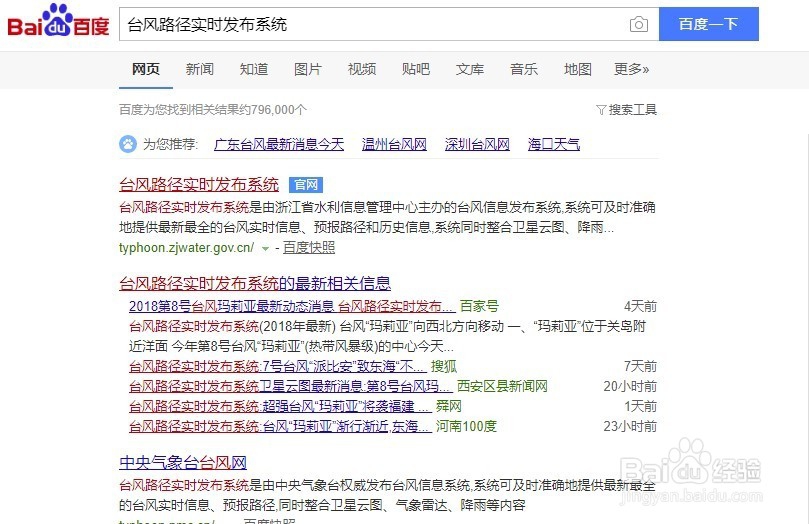Screen dimensions: 809x524
Task: Select the 网页 tab
Action: tap(145, 69)
